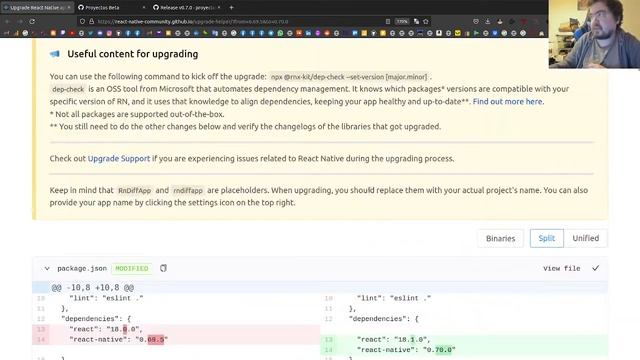Viewport: 640px width, 360px height.
Task: Open the WhatsApp bookmark
Action: tap(280, 33)
